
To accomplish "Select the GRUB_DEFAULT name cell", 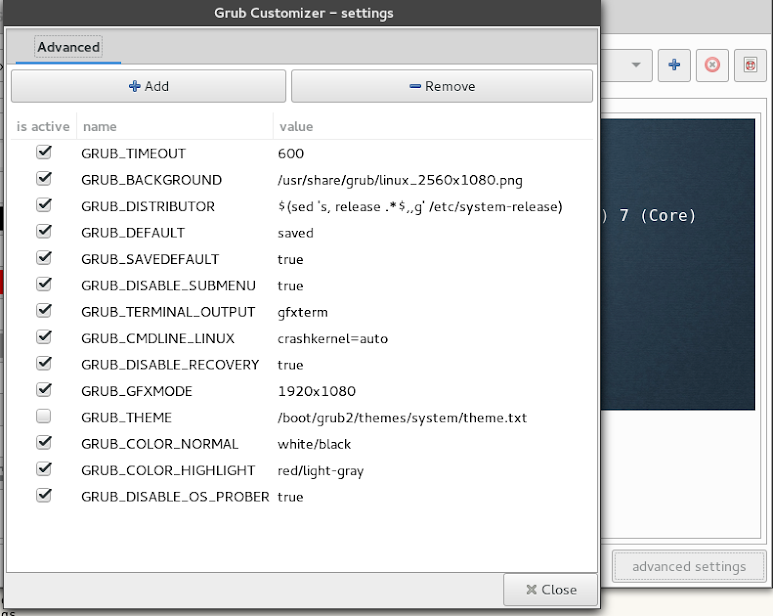I will click(x=133, y=233).
